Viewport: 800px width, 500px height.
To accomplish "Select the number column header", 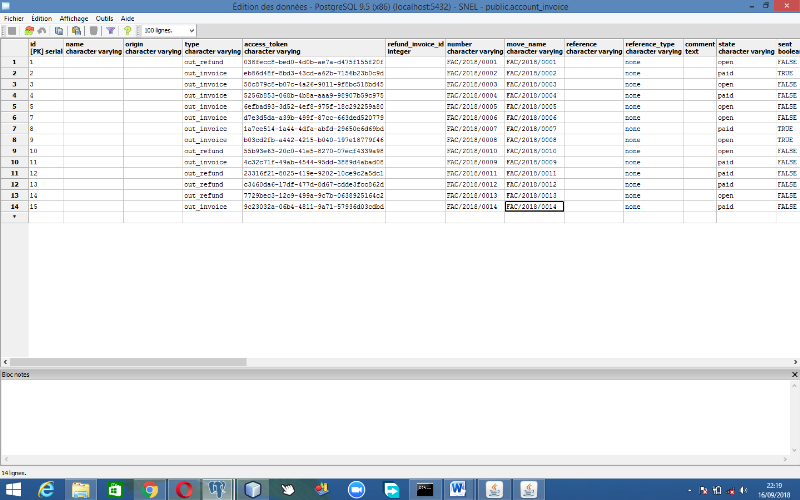I will (x=475, y=48).
